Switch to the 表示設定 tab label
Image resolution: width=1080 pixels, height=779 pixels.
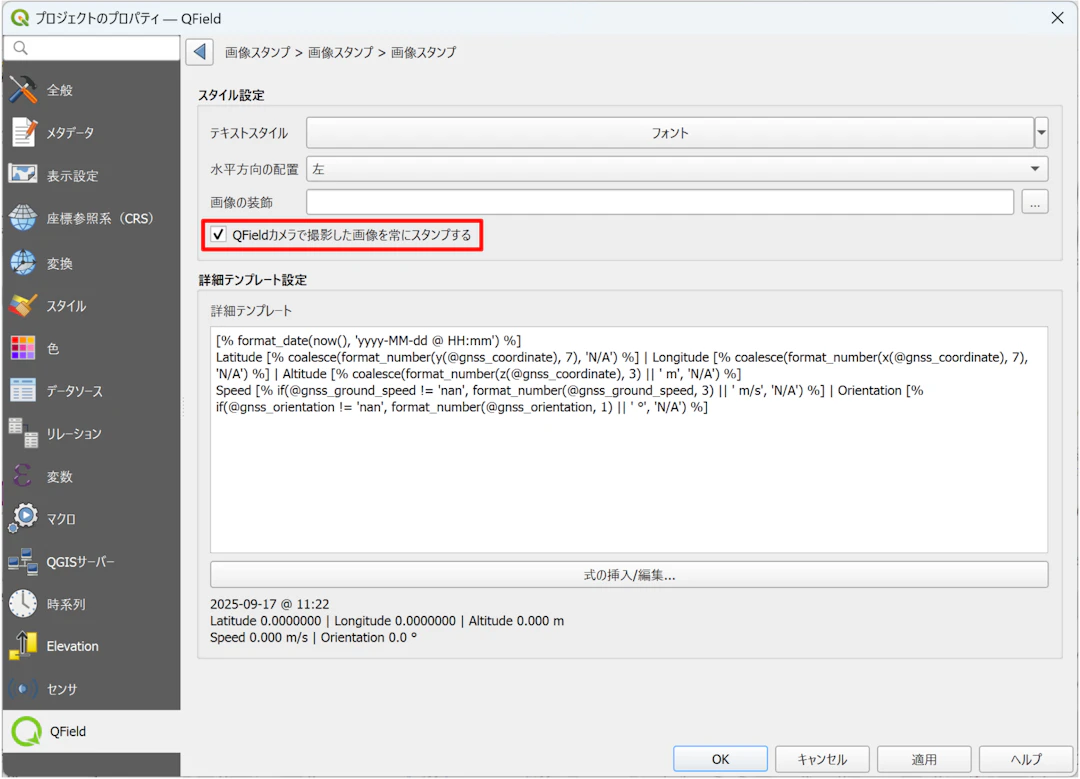(72, 176)
